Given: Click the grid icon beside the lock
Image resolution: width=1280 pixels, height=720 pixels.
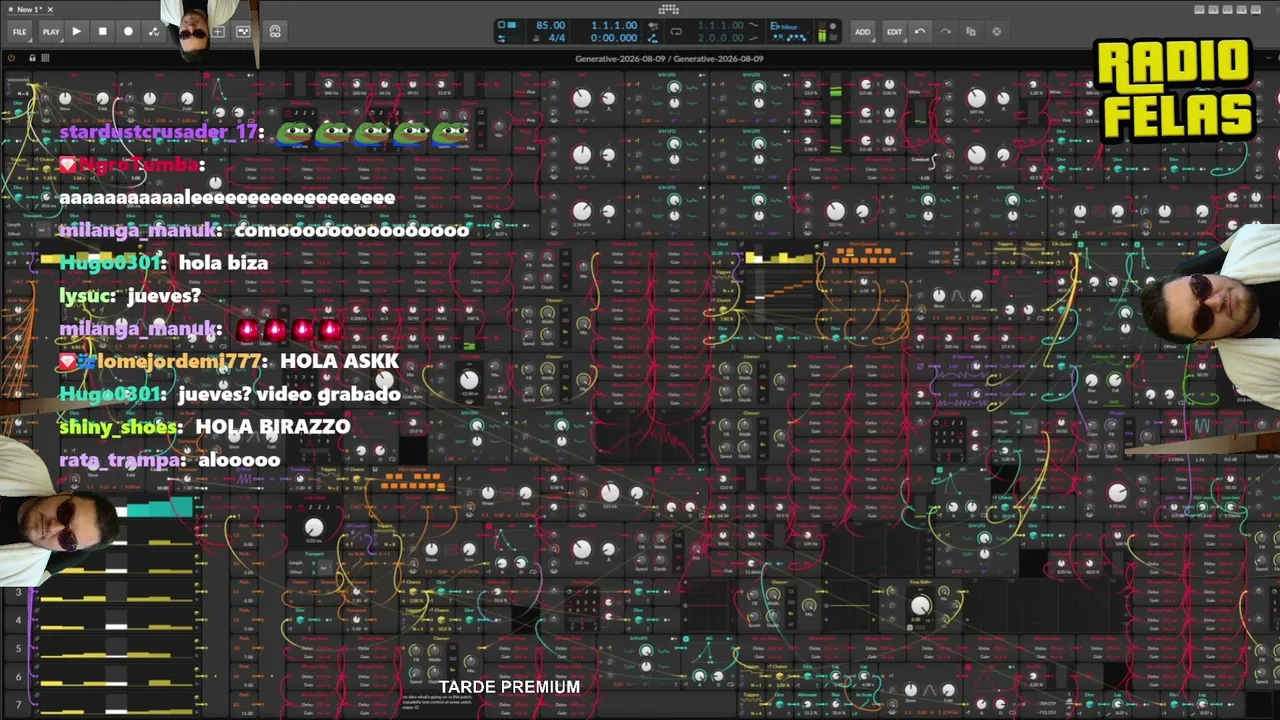Looking at the screenshot, I should point(45,58).
